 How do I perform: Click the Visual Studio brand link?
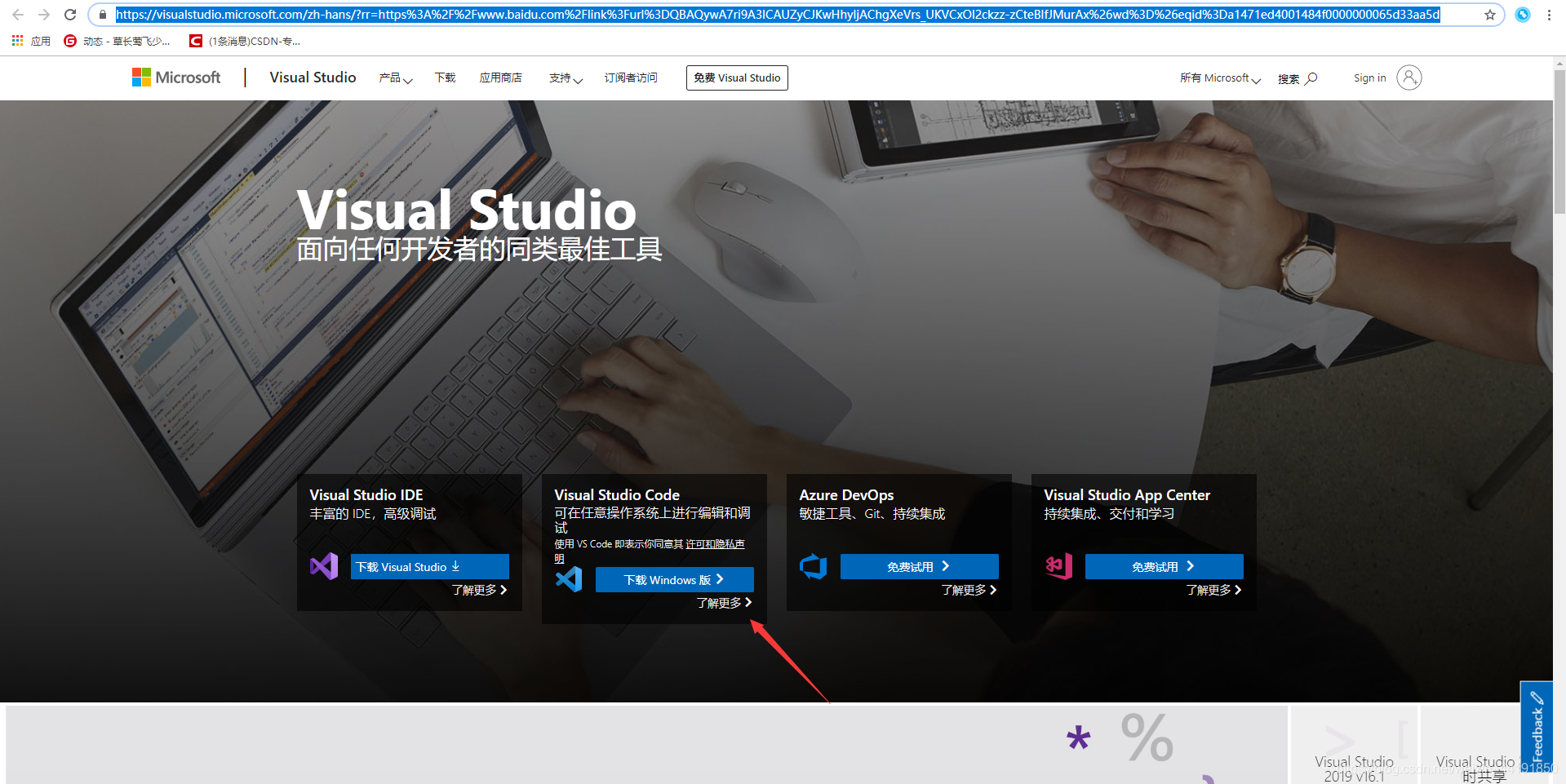[x=313, y=78]
